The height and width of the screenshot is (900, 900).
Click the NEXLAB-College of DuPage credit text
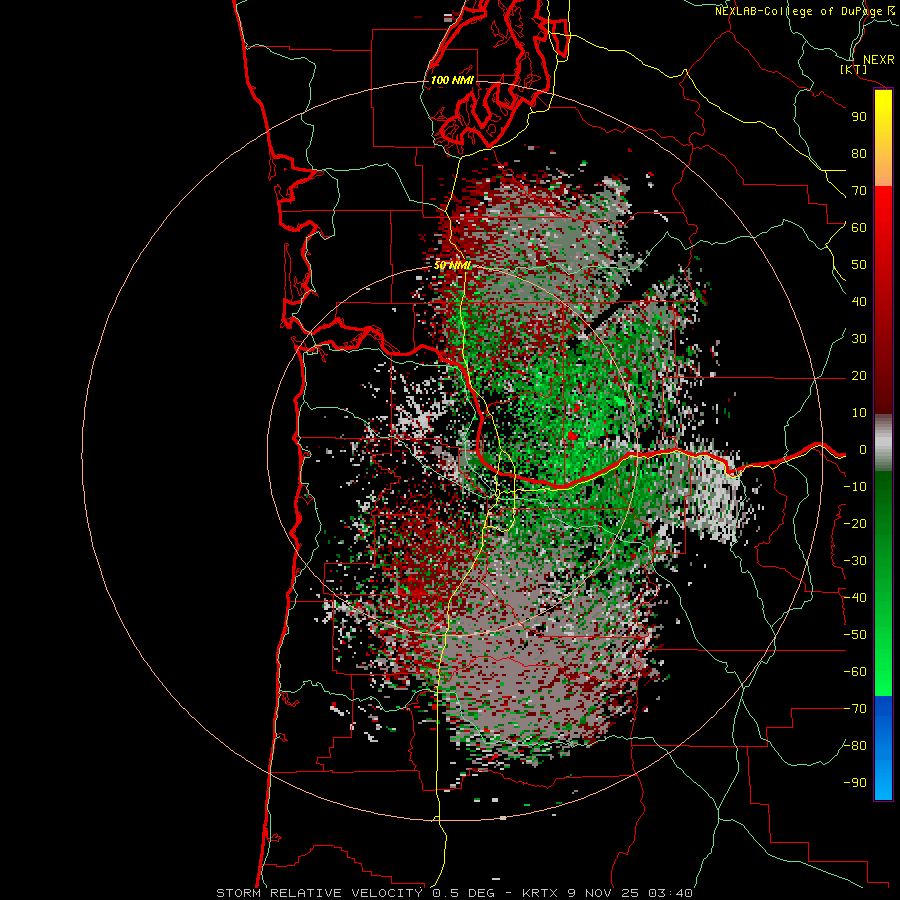pyautogui.click(x=798, y=11)
